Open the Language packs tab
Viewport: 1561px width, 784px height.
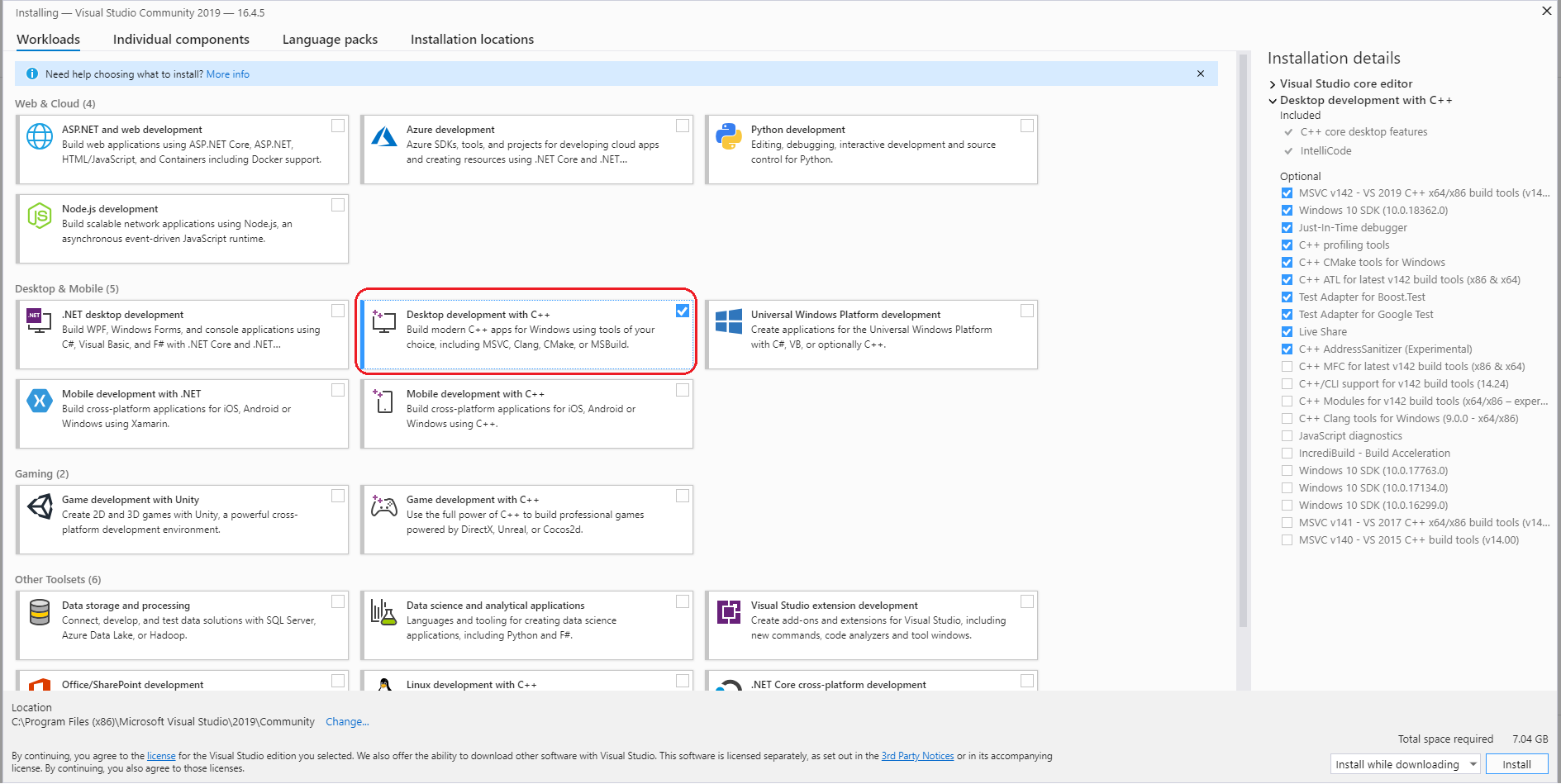(330, 39)
